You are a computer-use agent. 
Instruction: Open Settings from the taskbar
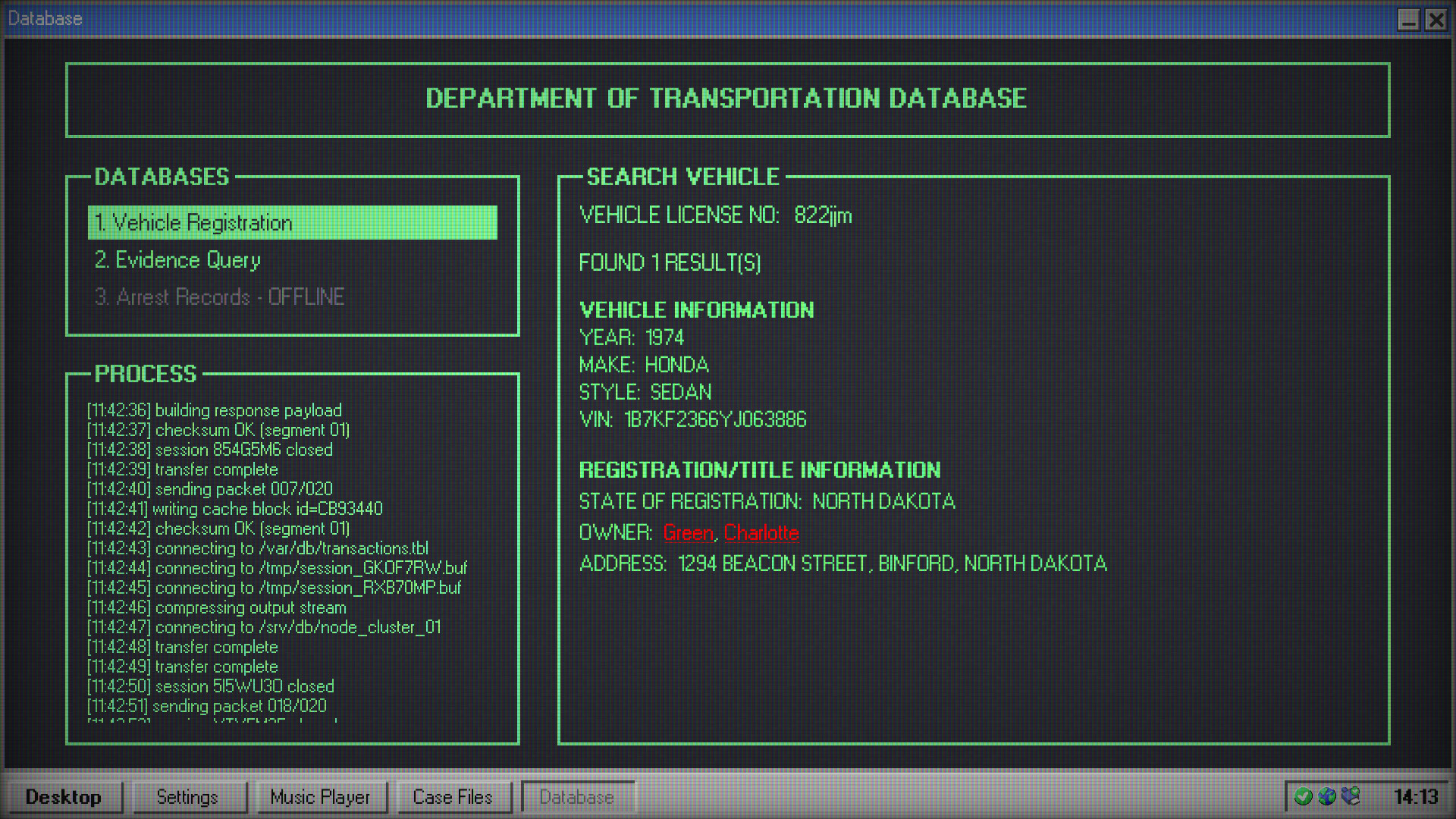click(x=187, y=797)
